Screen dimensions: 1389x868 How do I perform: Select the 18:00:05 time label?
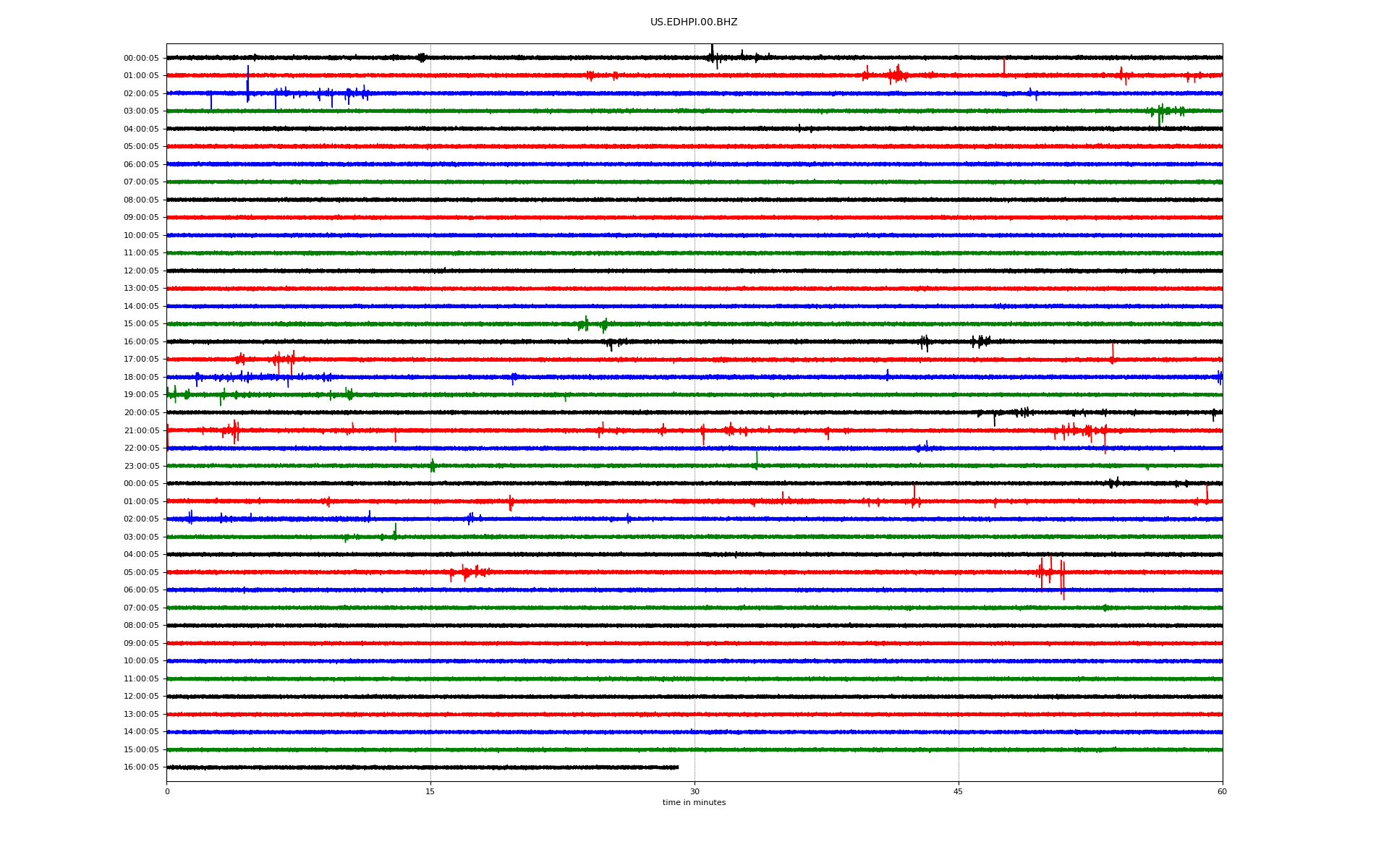[x=141, y=377]
